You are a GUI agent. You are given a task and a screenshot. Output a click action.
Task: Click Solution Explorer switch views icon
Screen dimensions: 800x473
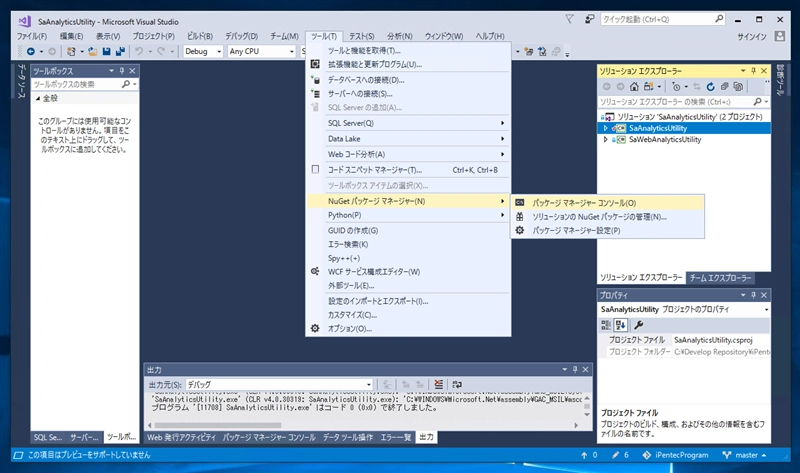click(x=648, y=86)
